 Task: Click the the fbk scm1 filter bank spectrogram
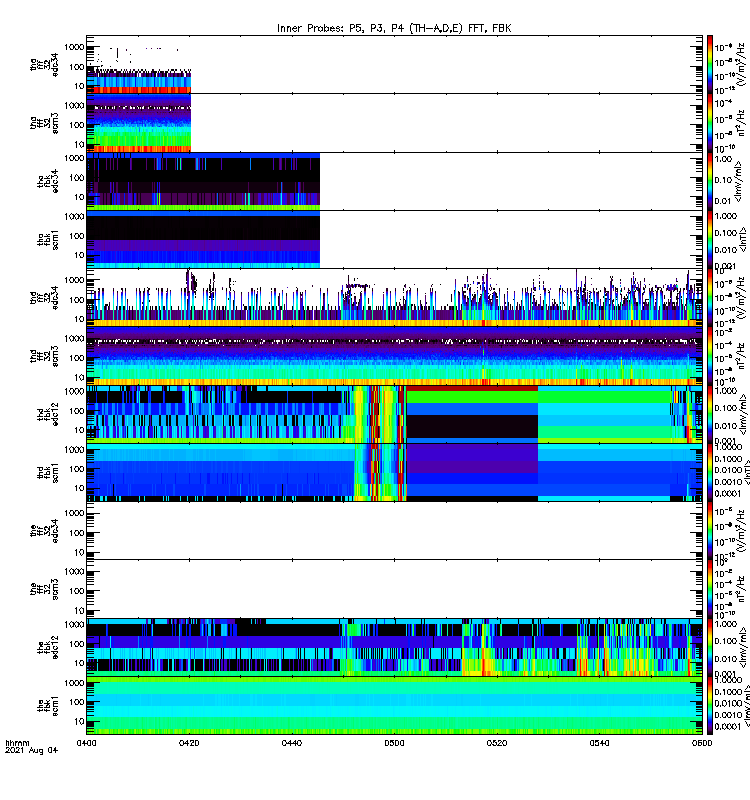(x=394, y=706)
